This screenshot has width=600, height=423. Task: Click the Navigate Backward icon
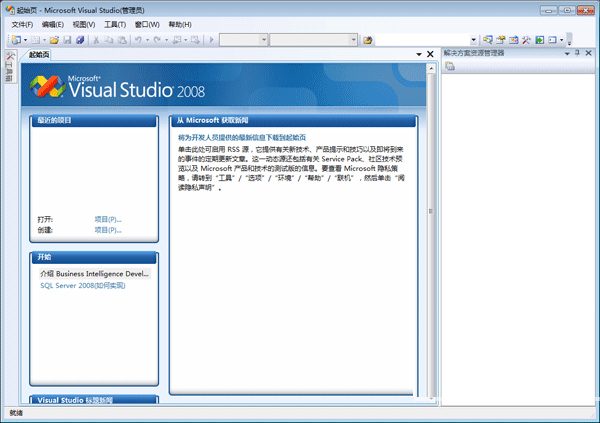[177, 39]
